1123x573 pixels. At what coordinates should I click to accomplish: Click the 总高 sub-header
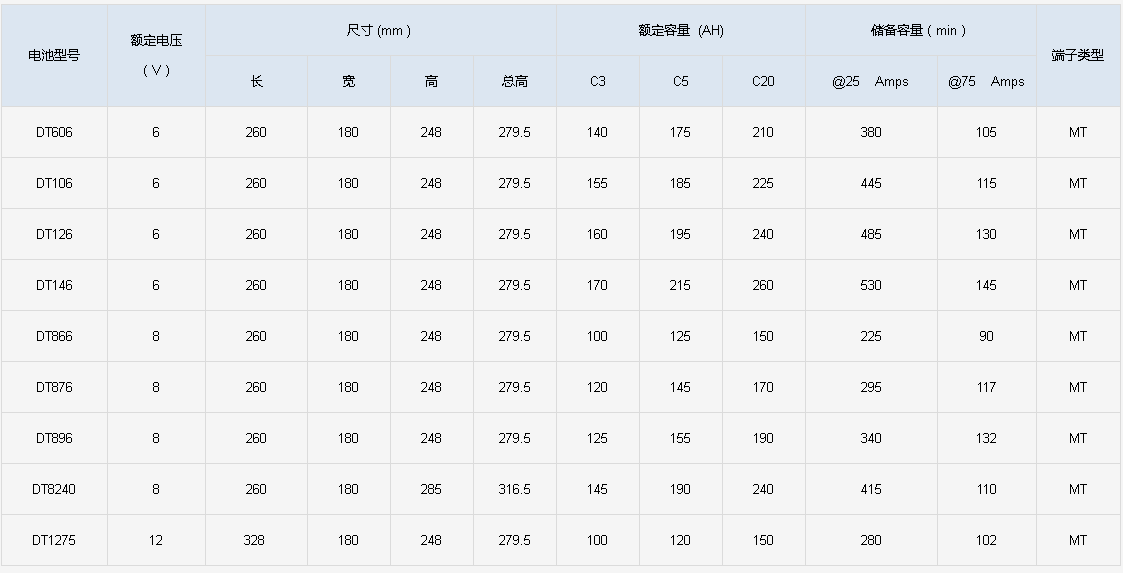click(x=514, y=81)
